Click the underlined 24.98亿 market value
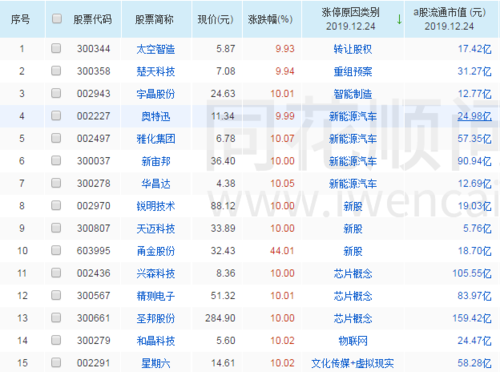The height and width of the screenshot is (372, 500). [474, 116]
